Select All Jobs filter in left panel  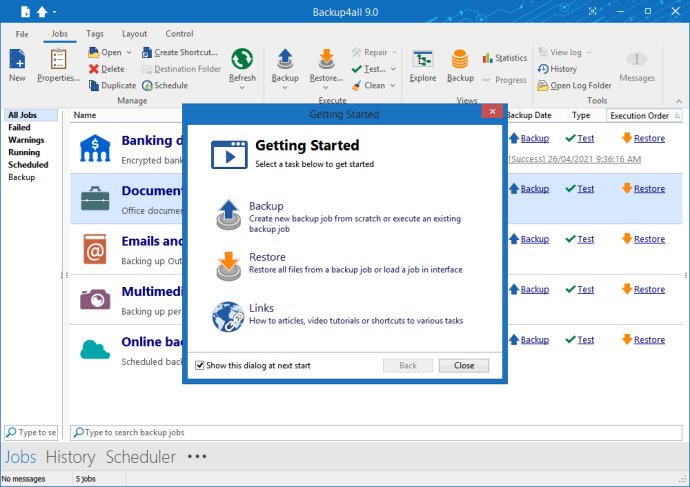[31, 115]
